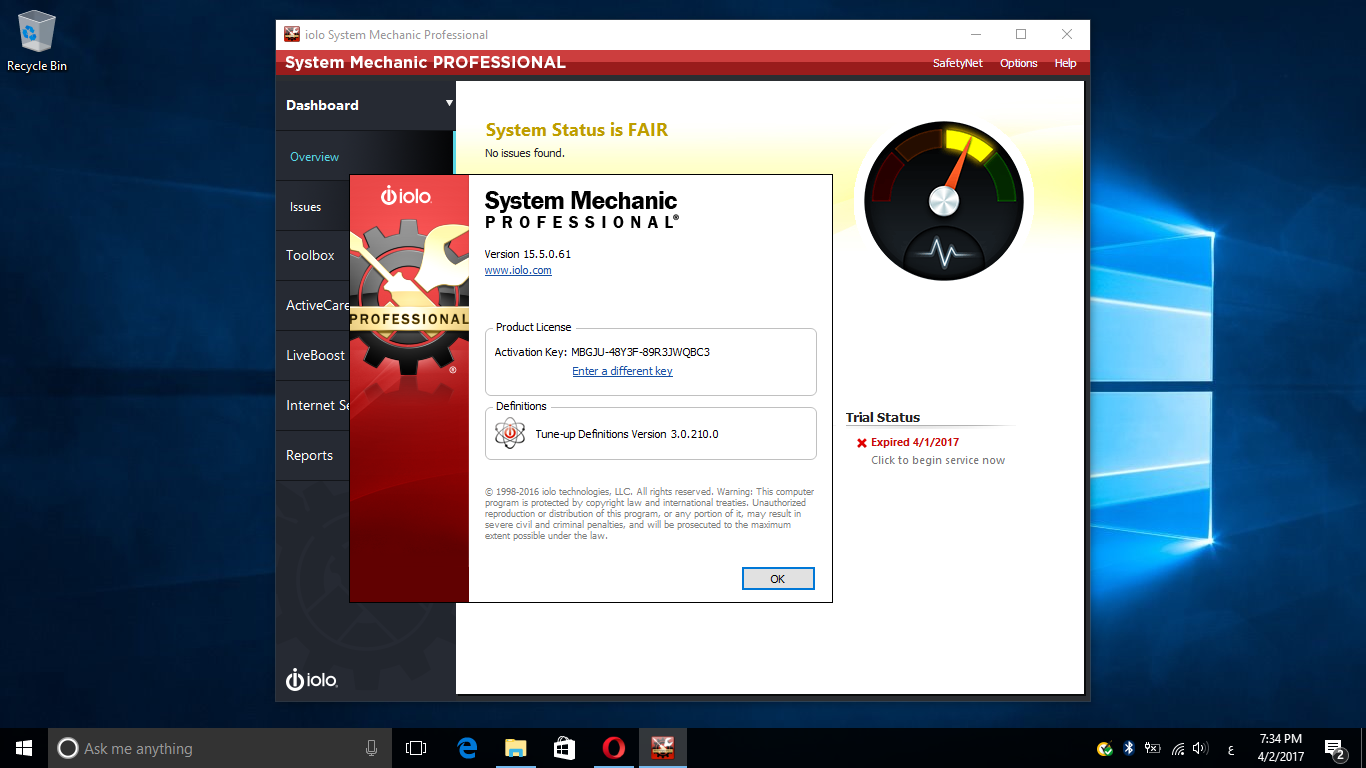Click the red X expired trial icon
The image size is (1366, 768).
point(862,442)
